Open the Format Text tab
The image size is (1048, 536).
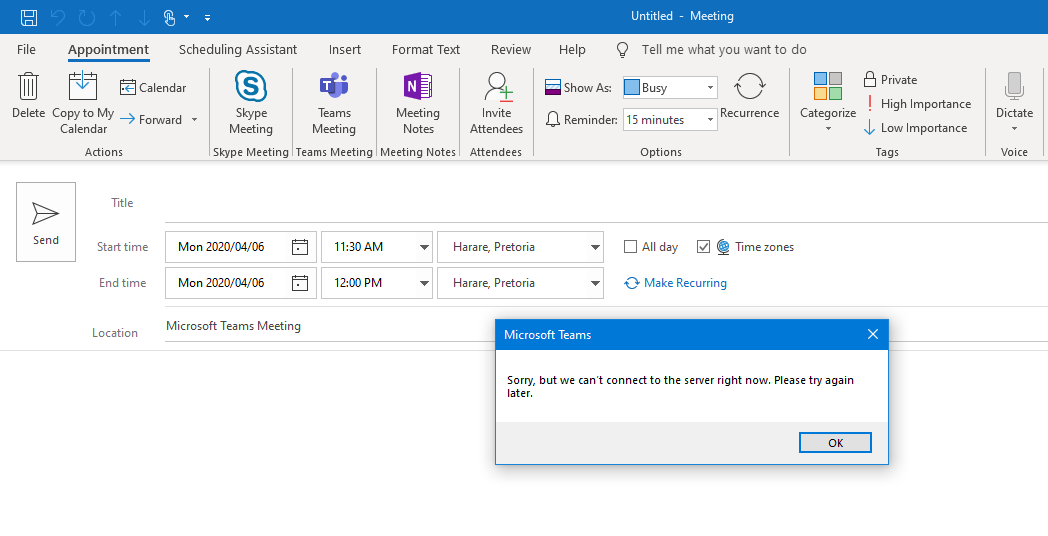426,49
